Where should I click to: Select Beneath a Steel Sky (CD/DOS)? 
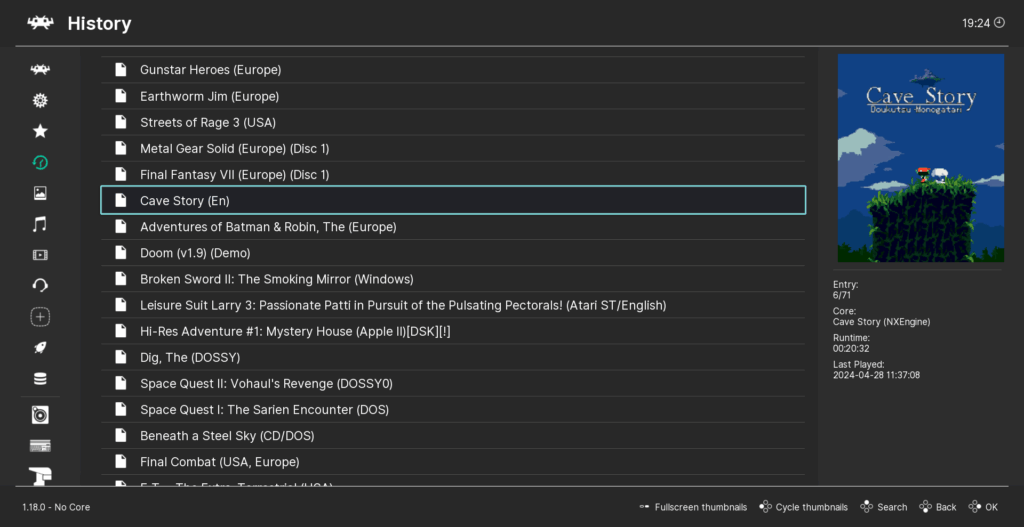point(453,436)
